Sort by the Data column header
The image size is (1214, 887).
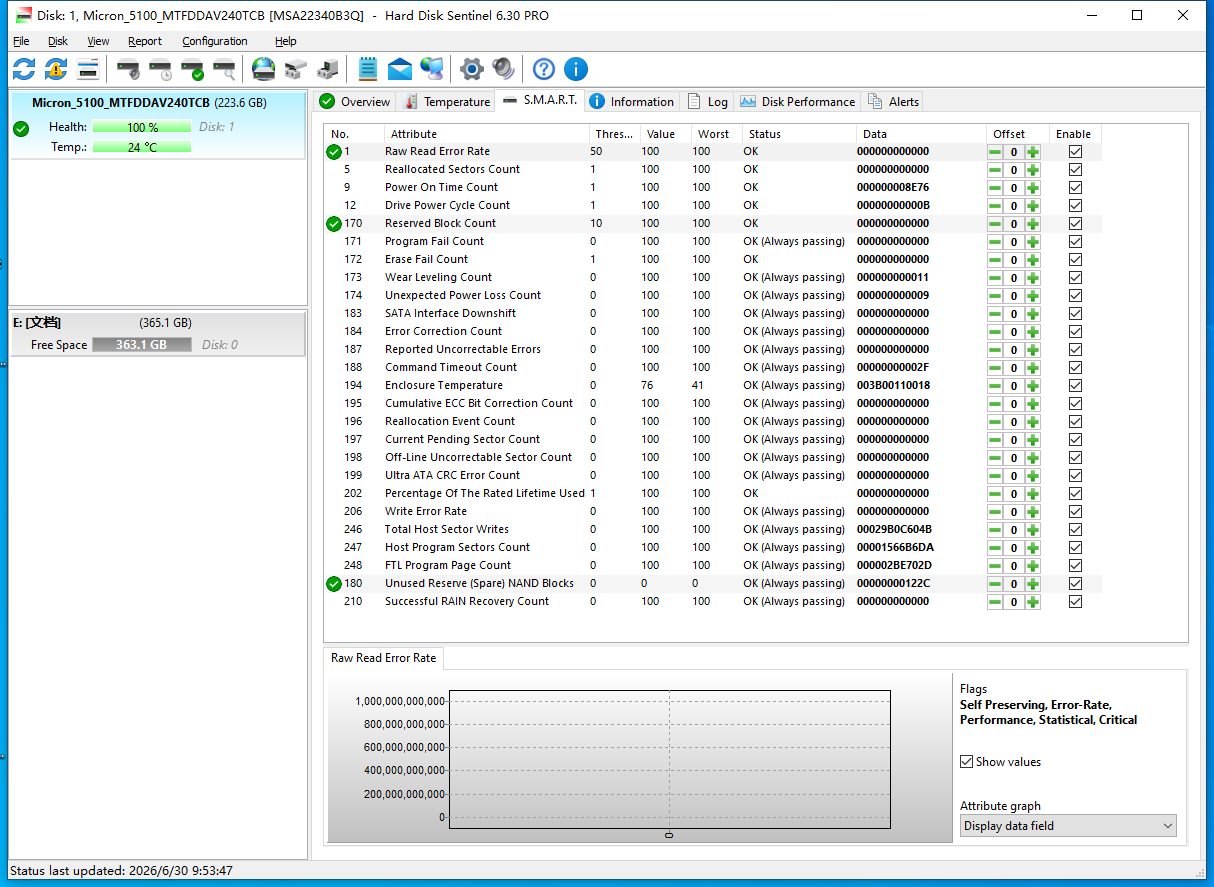click(921, 134)
